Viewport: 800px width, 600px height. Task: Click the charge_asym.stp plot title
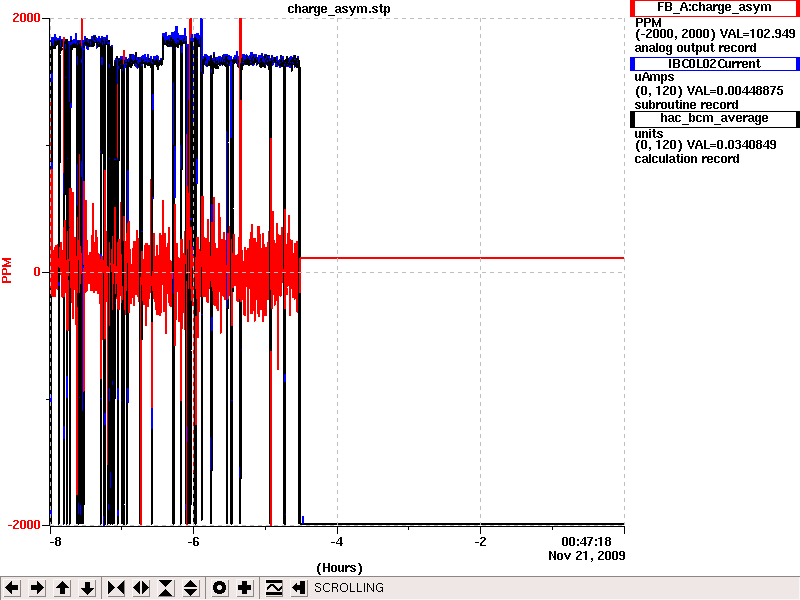point(339,9)
